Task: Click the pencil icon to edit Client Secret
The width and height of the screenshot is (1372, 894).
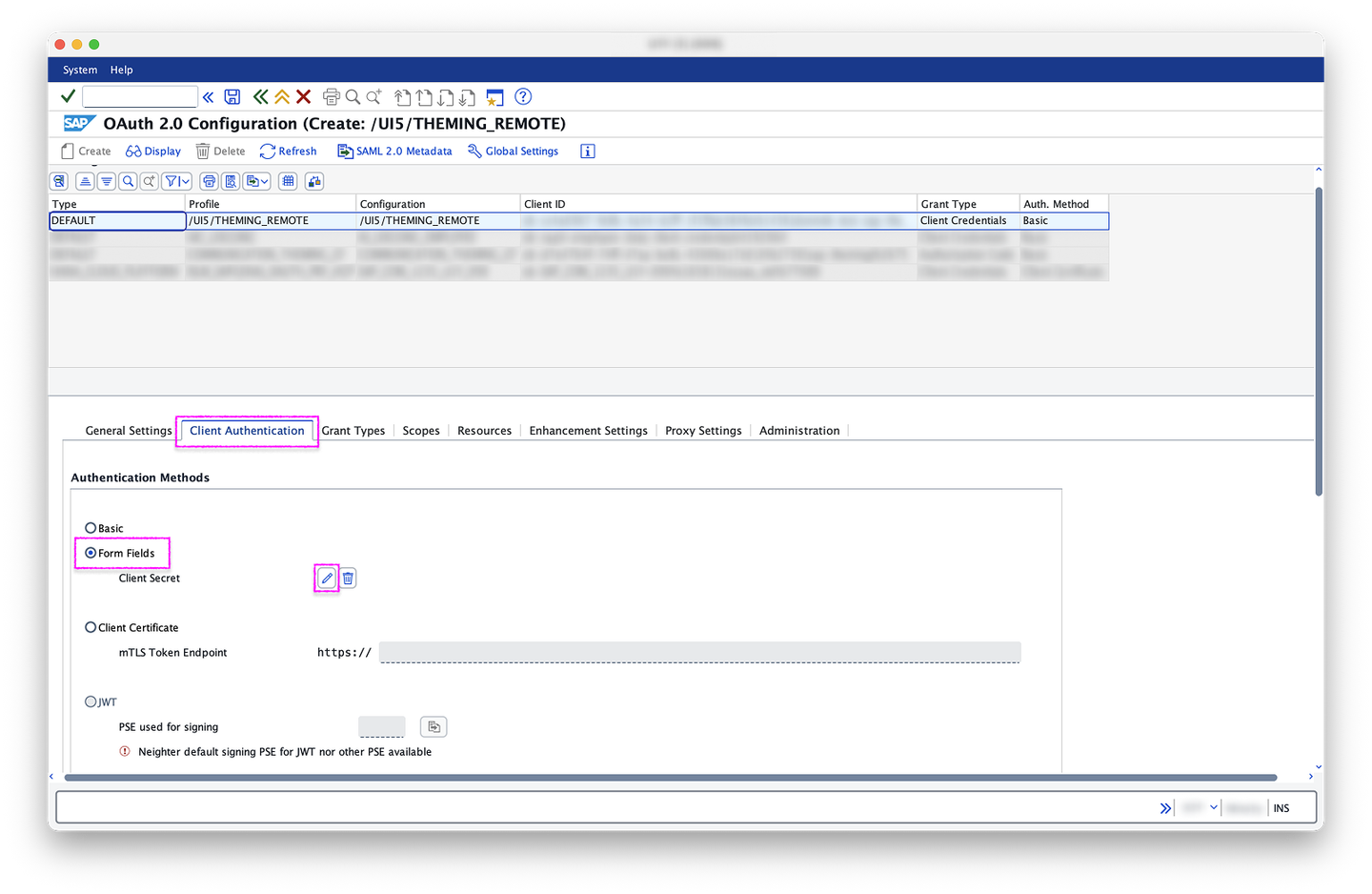Action: 327,578
